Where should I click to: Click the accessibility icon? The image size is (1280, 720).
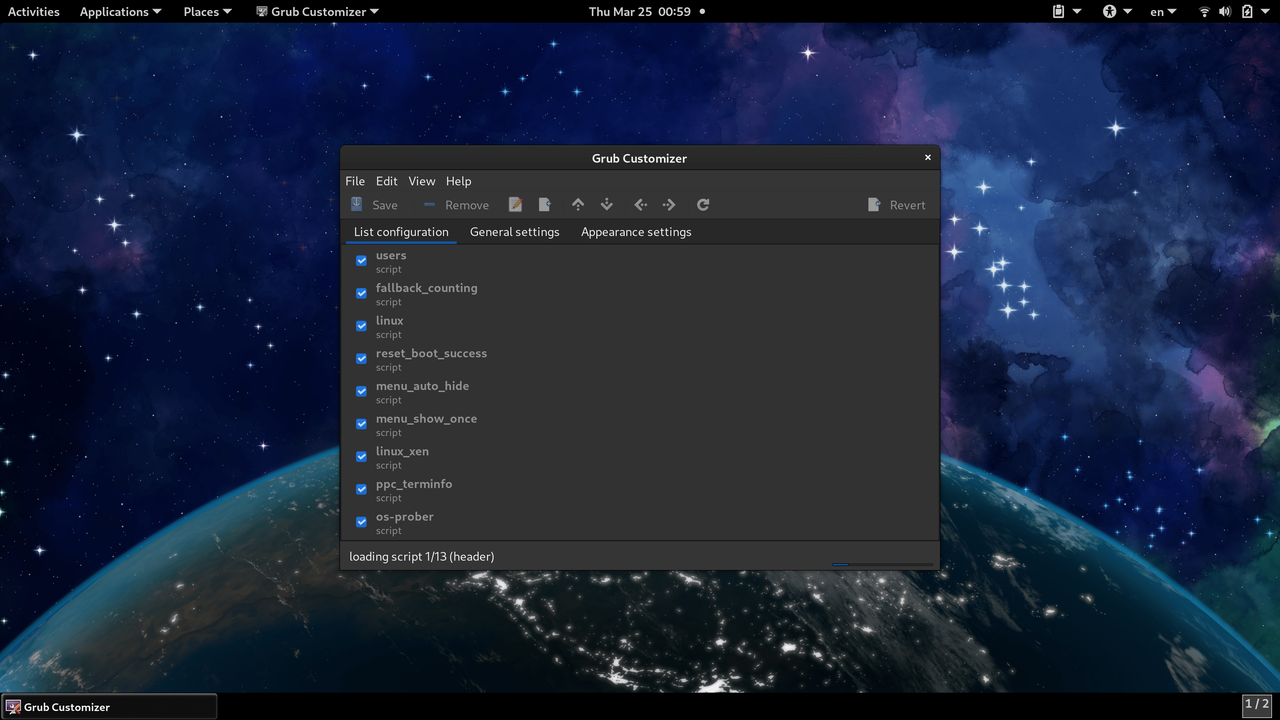tap(1109, 12)
